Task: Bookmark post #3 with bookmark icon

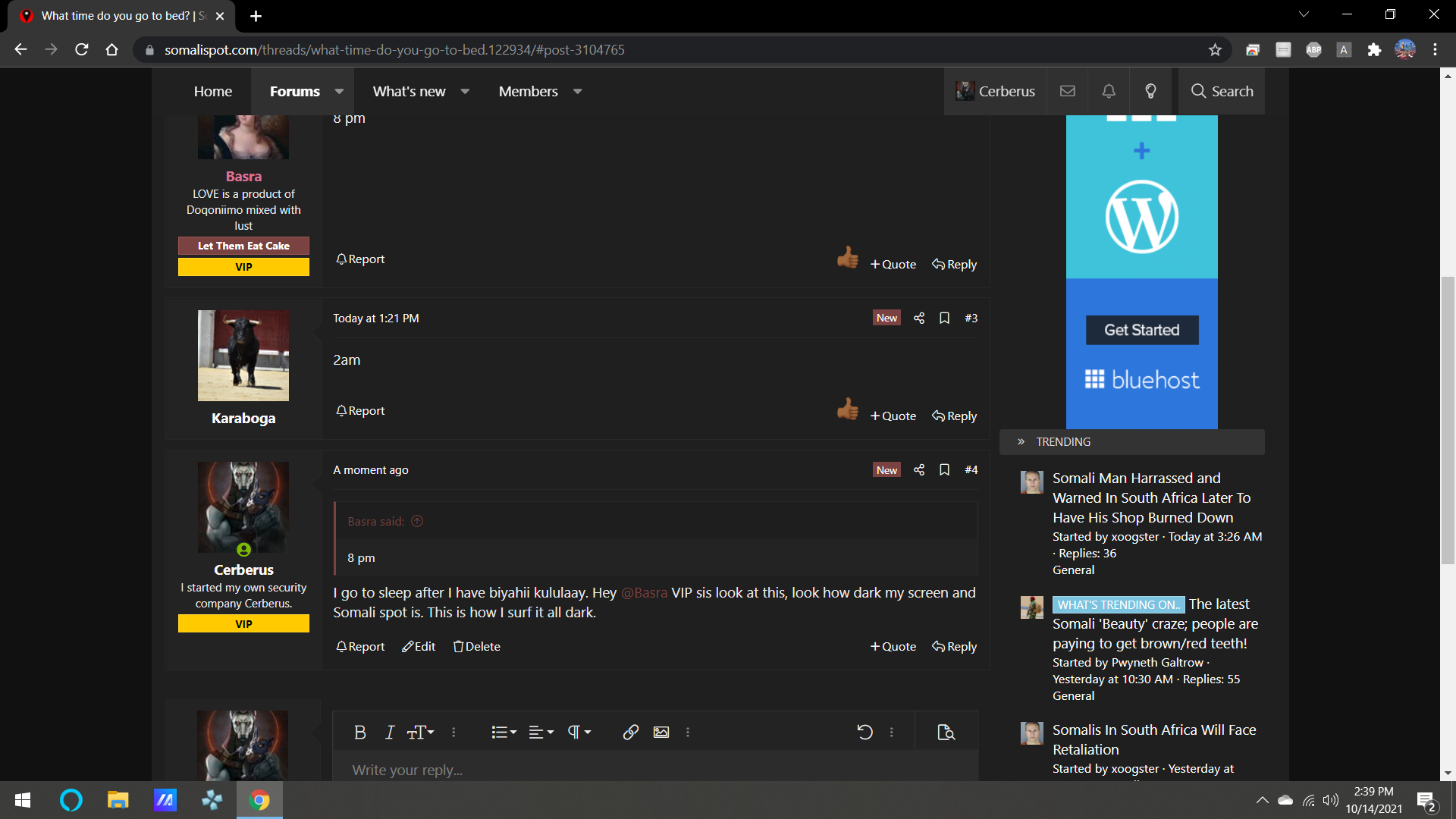Action: coord(944,318)
